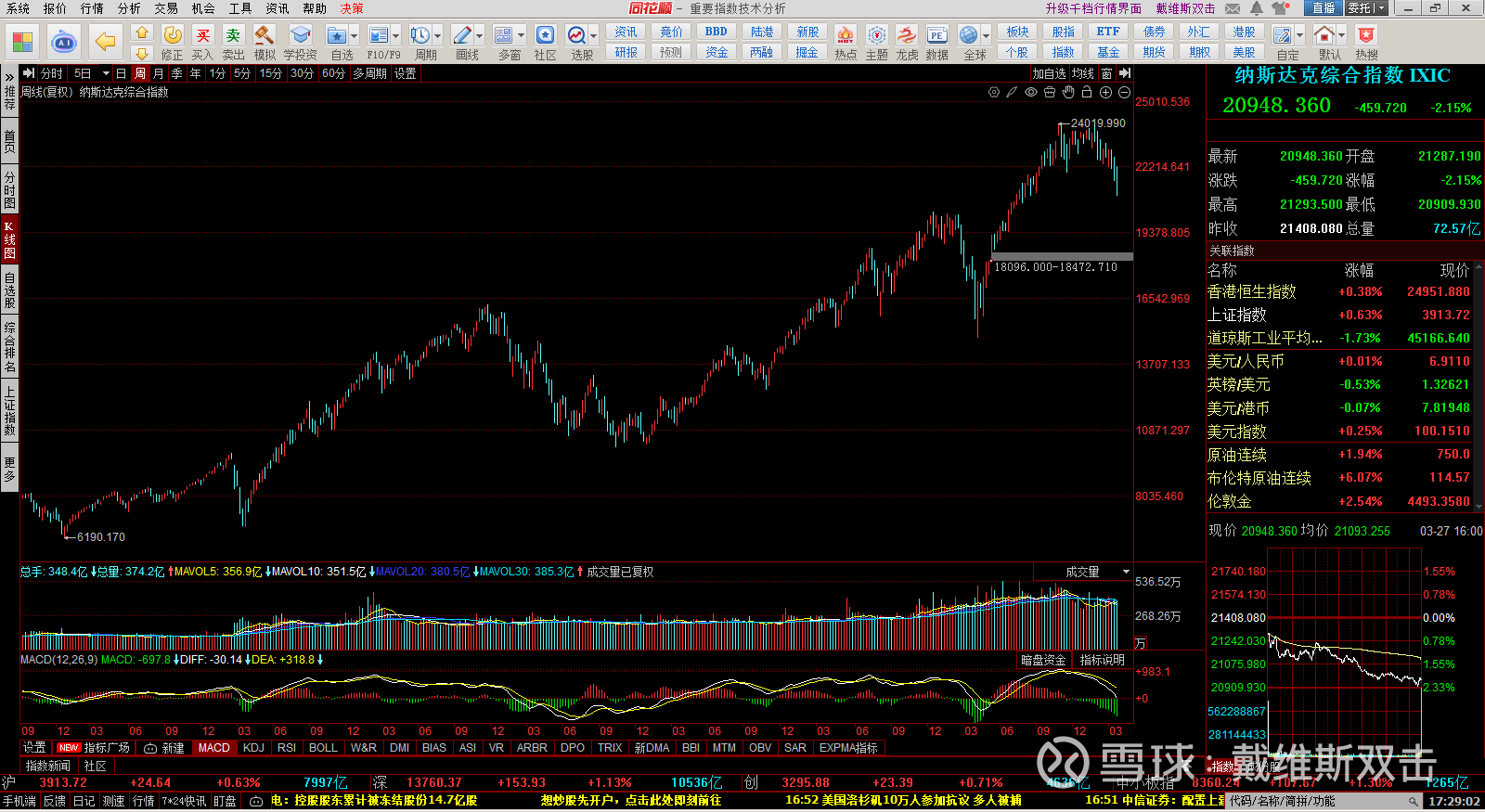Click the gray 18096-18472 price gap bar
Screen dimensions: 1485x812
click(1062, 257)
